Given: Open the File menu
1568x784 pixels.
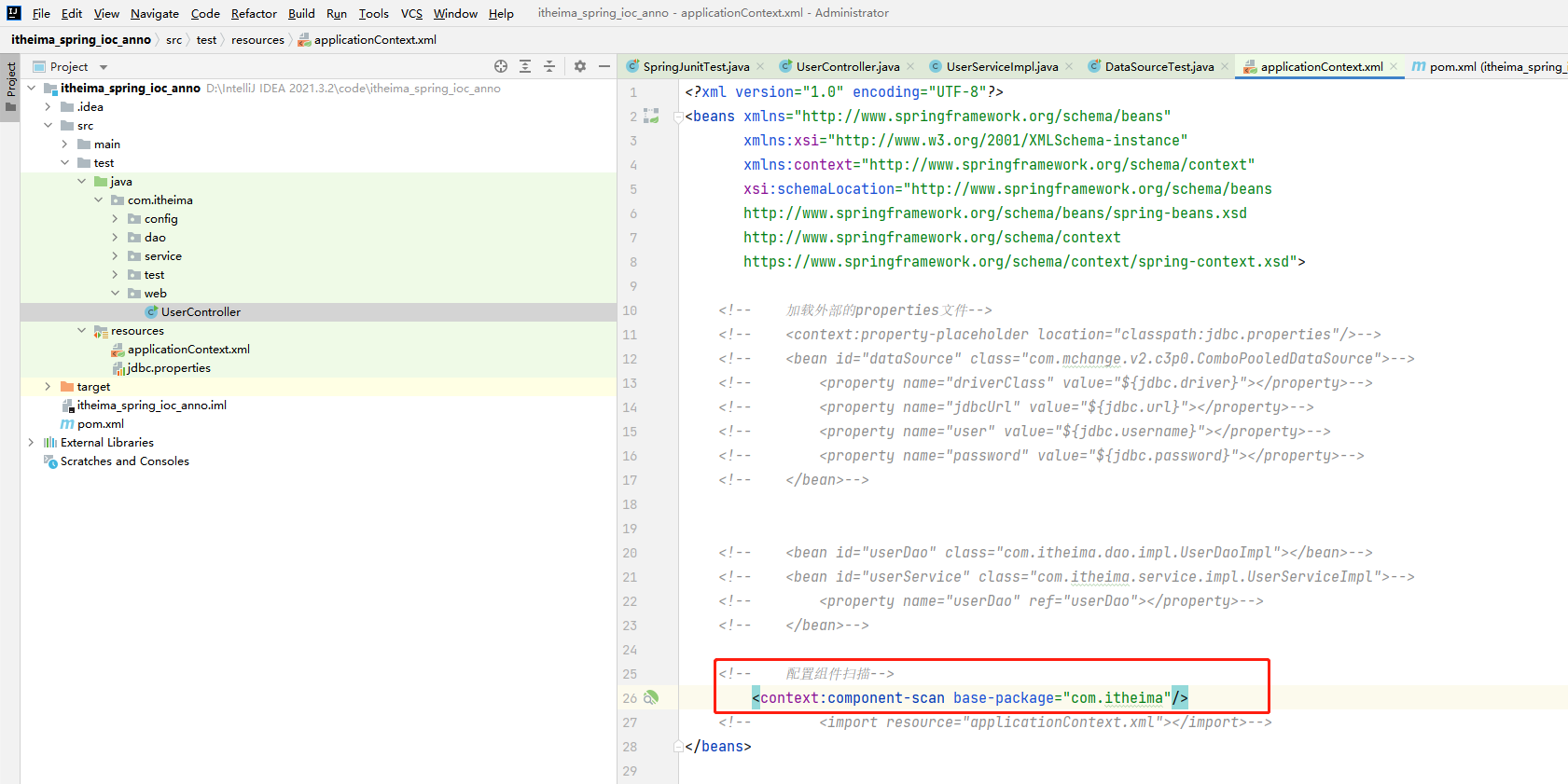Looking at the screenshot, I should (41, 13).
